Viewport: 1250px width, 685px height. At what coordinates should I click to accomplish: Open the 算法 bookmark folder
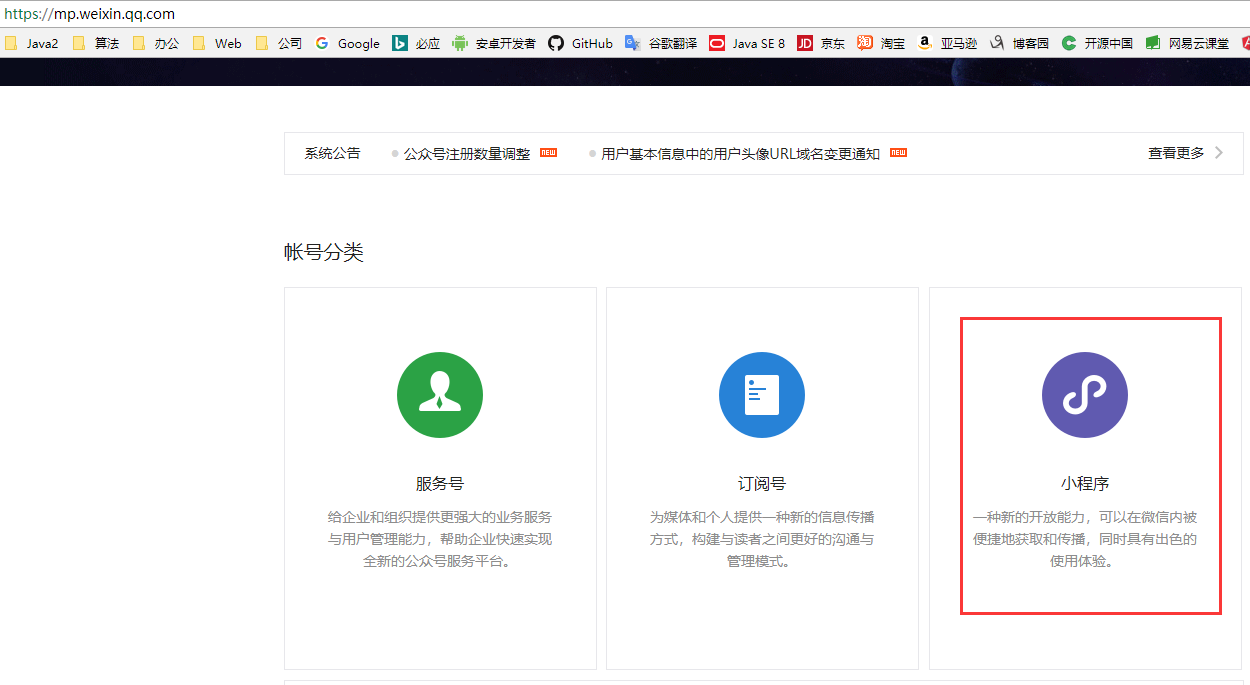click(96, 43)
